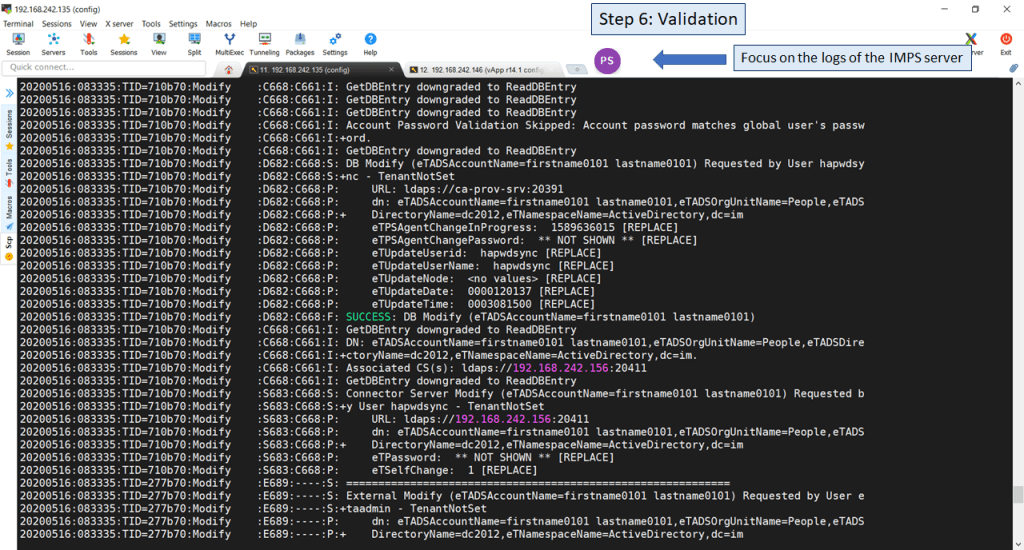
Task: Click the paperclip attachment icon
Action: pos(1013,68)
